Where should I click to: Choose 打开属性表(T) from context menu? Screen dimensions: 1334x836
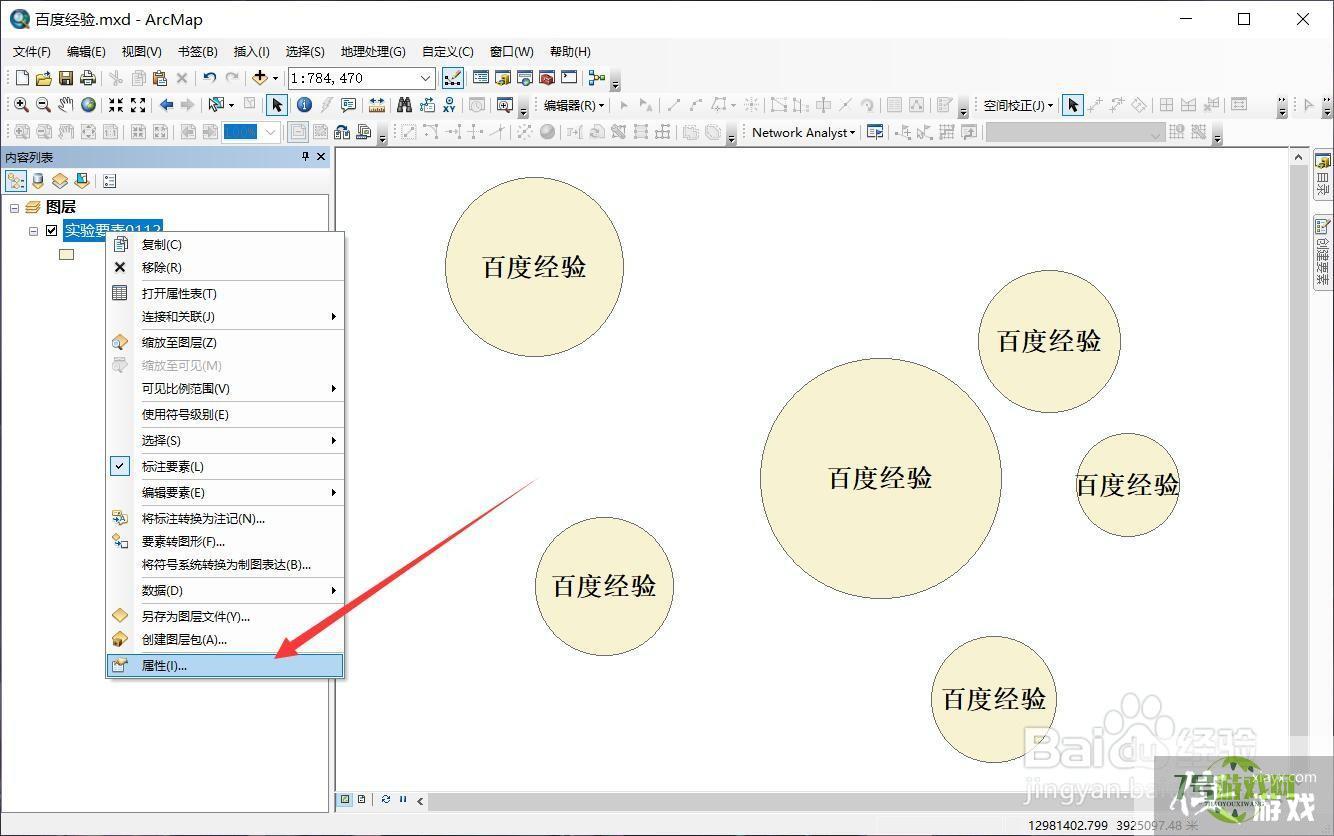click(225, 293)
